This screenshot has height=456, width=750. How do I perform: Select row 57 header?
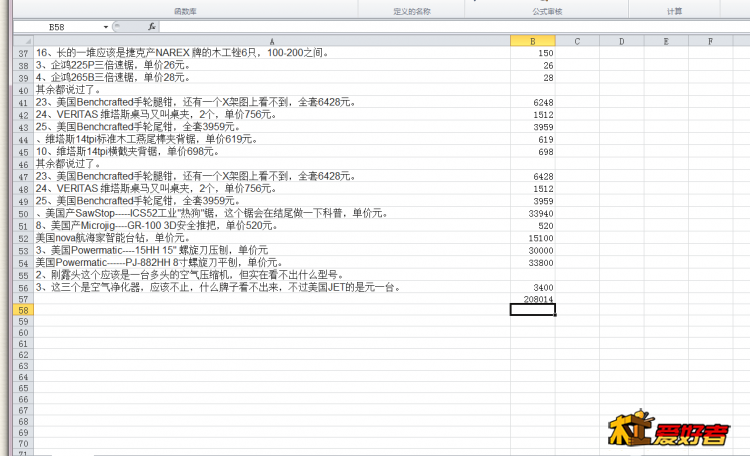pos(23,299)
